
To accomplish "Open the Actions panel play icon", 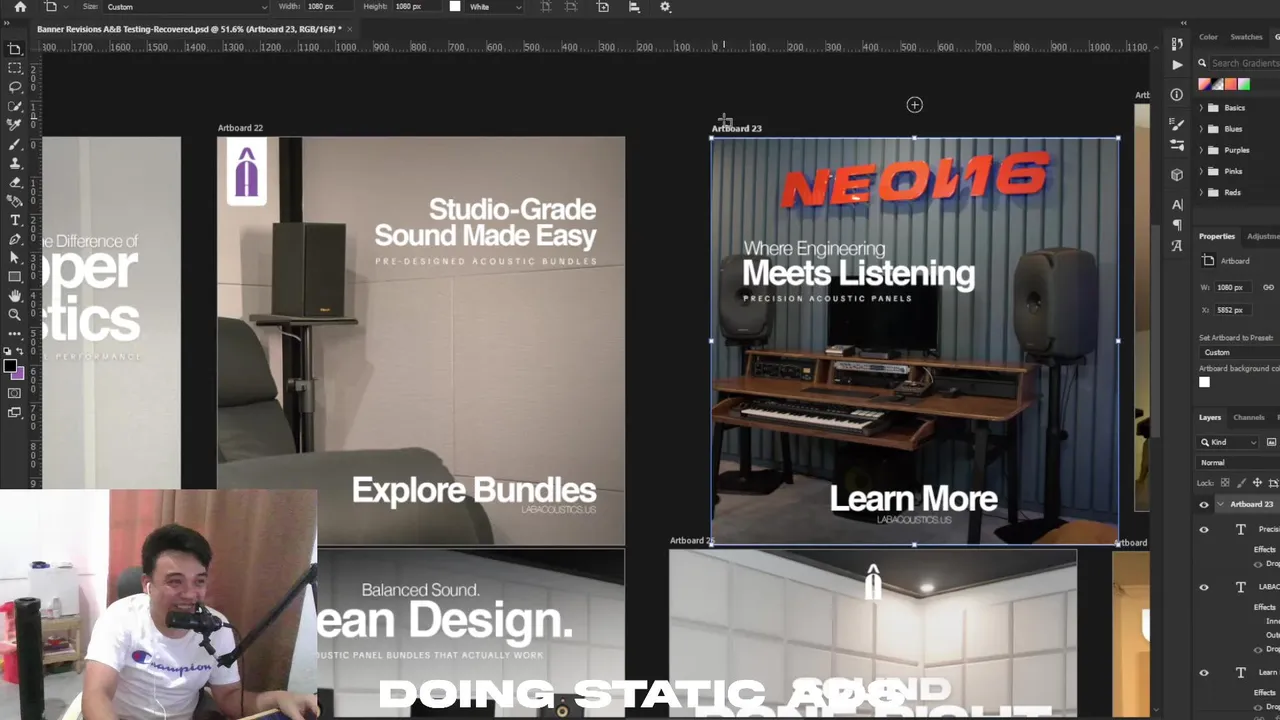I will click(x=1177, y=64).
